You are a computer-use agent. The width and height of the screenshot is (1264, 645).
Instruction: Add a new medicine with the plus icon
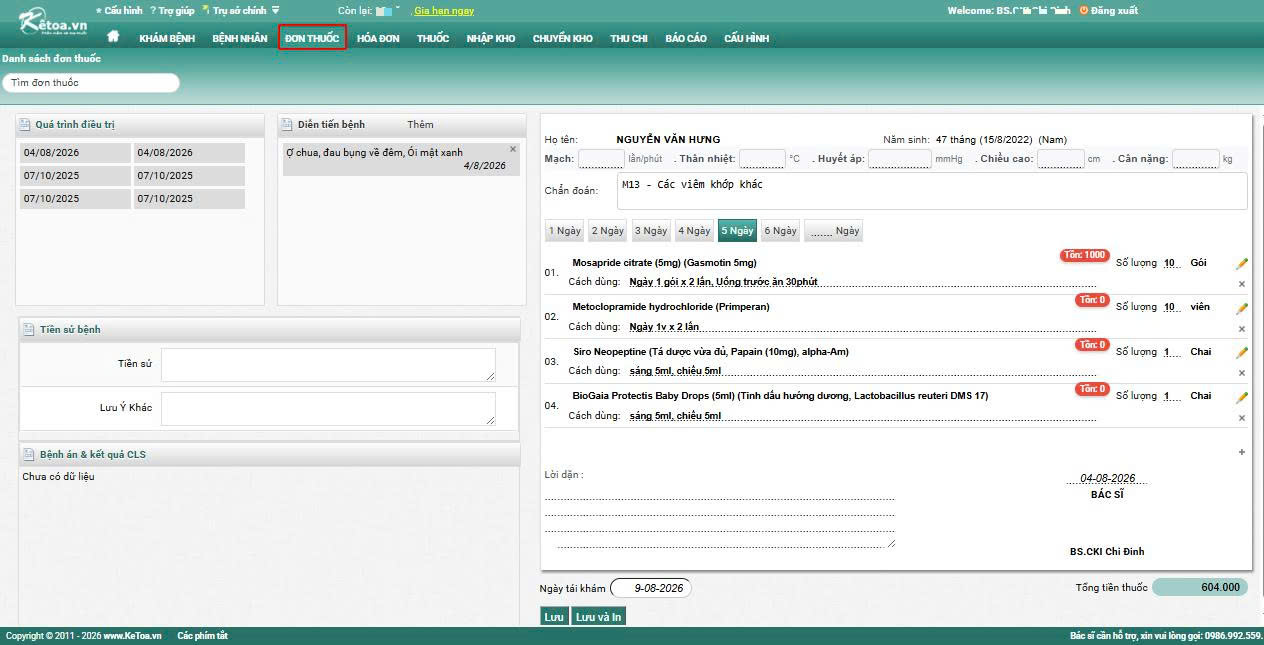[x=1242, y=452]
